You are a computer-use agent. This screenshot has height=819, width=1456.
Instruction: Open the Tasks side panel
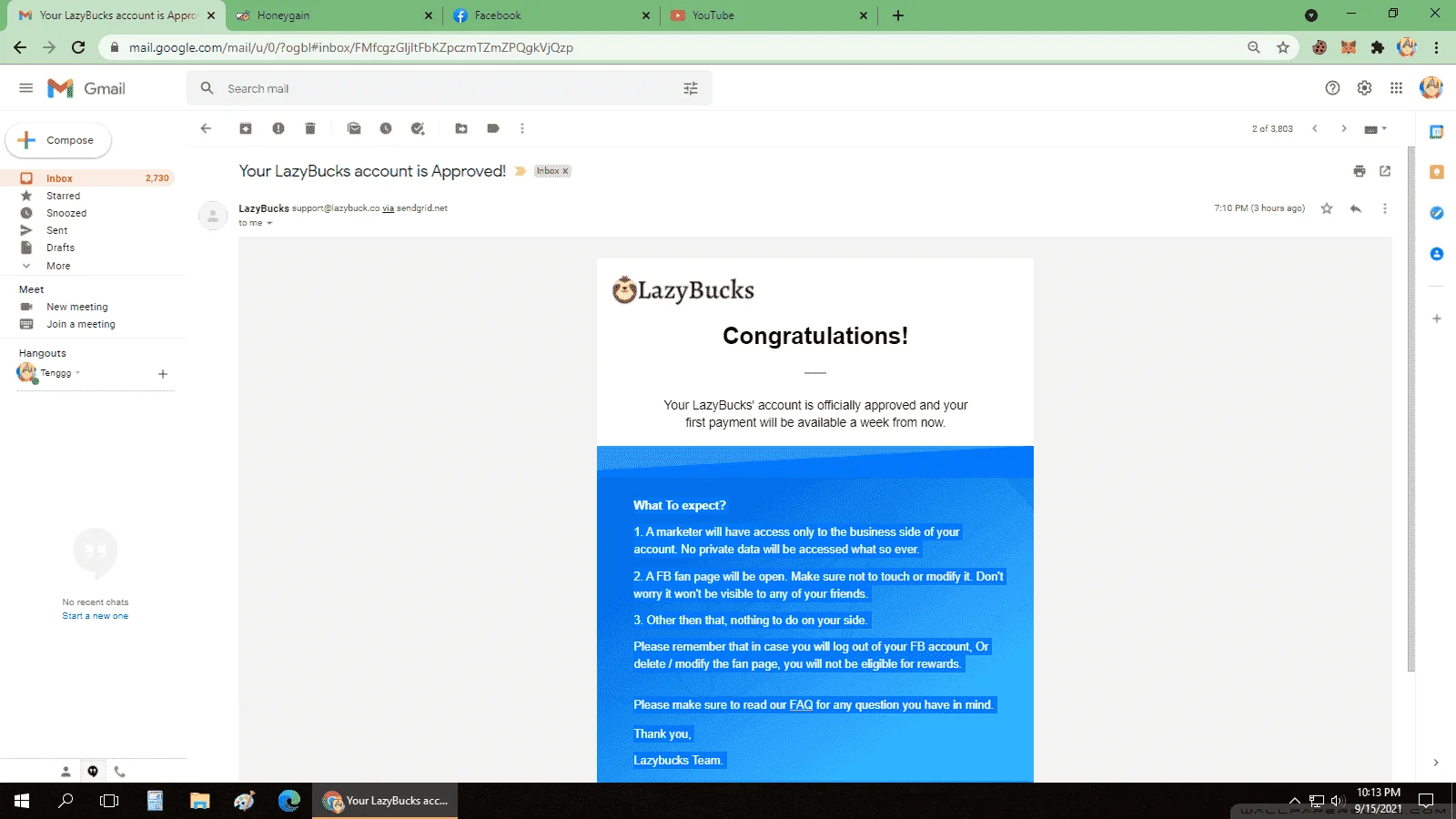click(1437, 213)
